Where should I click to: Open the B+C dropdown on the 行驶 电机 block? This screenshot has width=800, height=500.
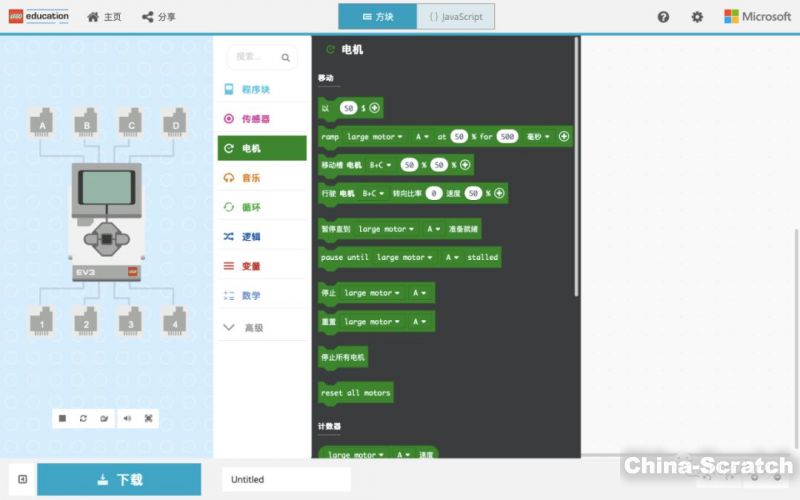(x=376, y=193)
